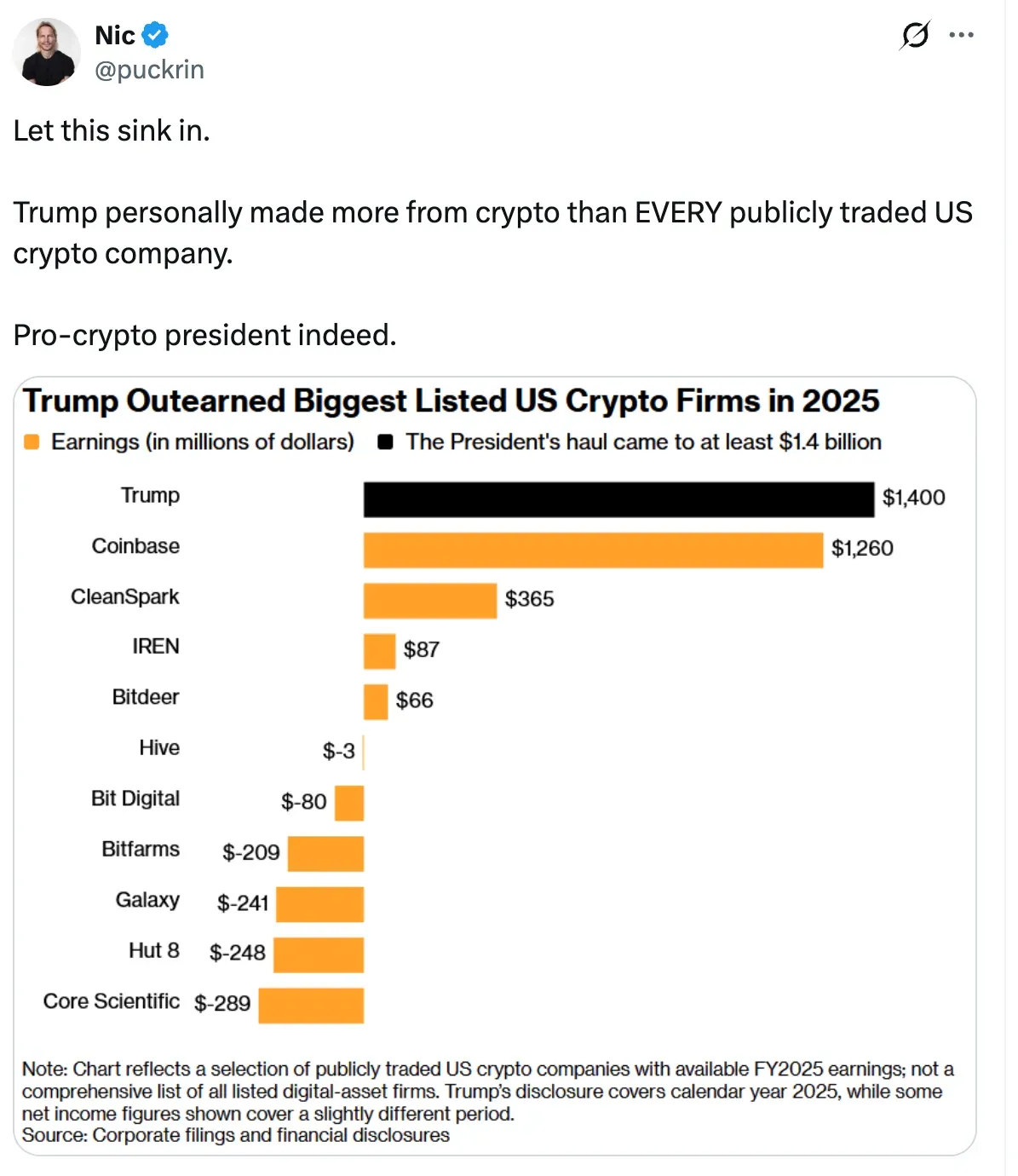Click the tweet text 'Let this sink in.'
The height and width of the screenshot is (1176, 1018).
[112, 130]
